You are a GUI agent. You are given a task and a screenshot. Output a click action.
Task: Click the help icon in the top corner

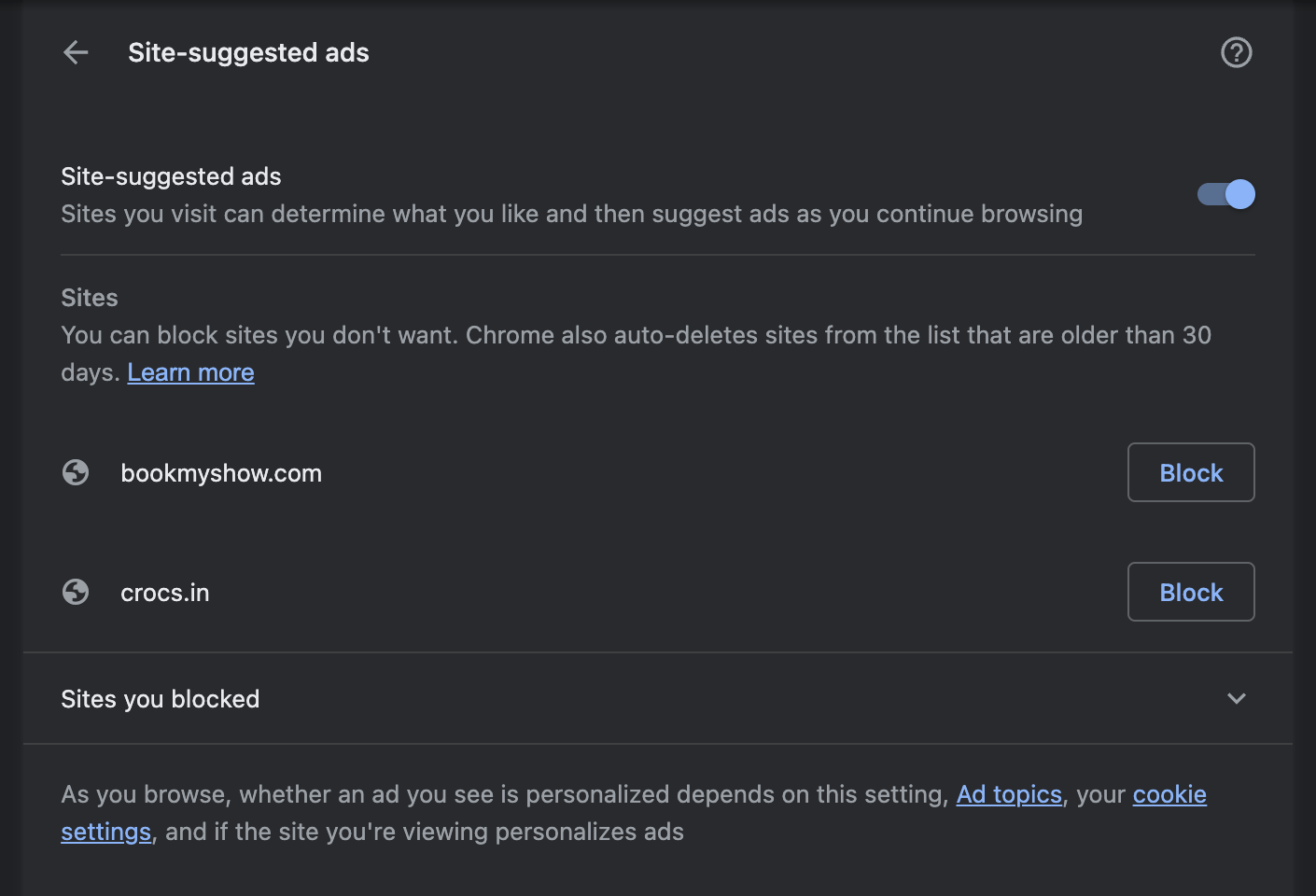[1236, 52]
